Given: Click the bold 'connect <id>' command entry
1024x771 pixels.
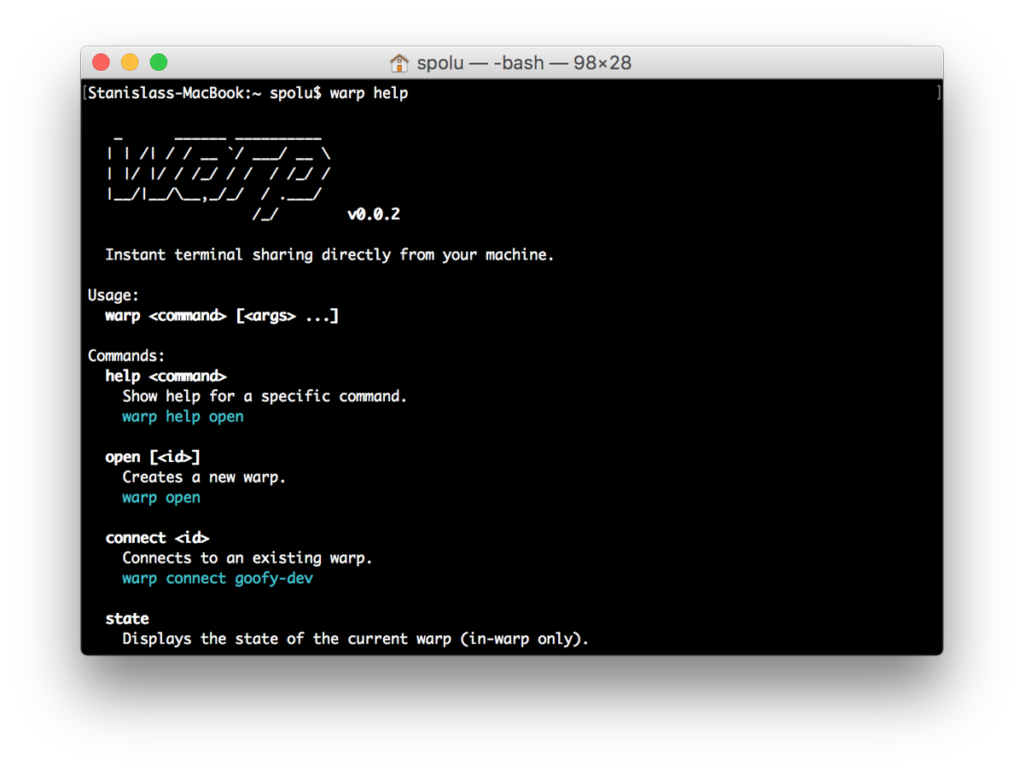Looking at the screenshot, I should [x=157, y=538].
